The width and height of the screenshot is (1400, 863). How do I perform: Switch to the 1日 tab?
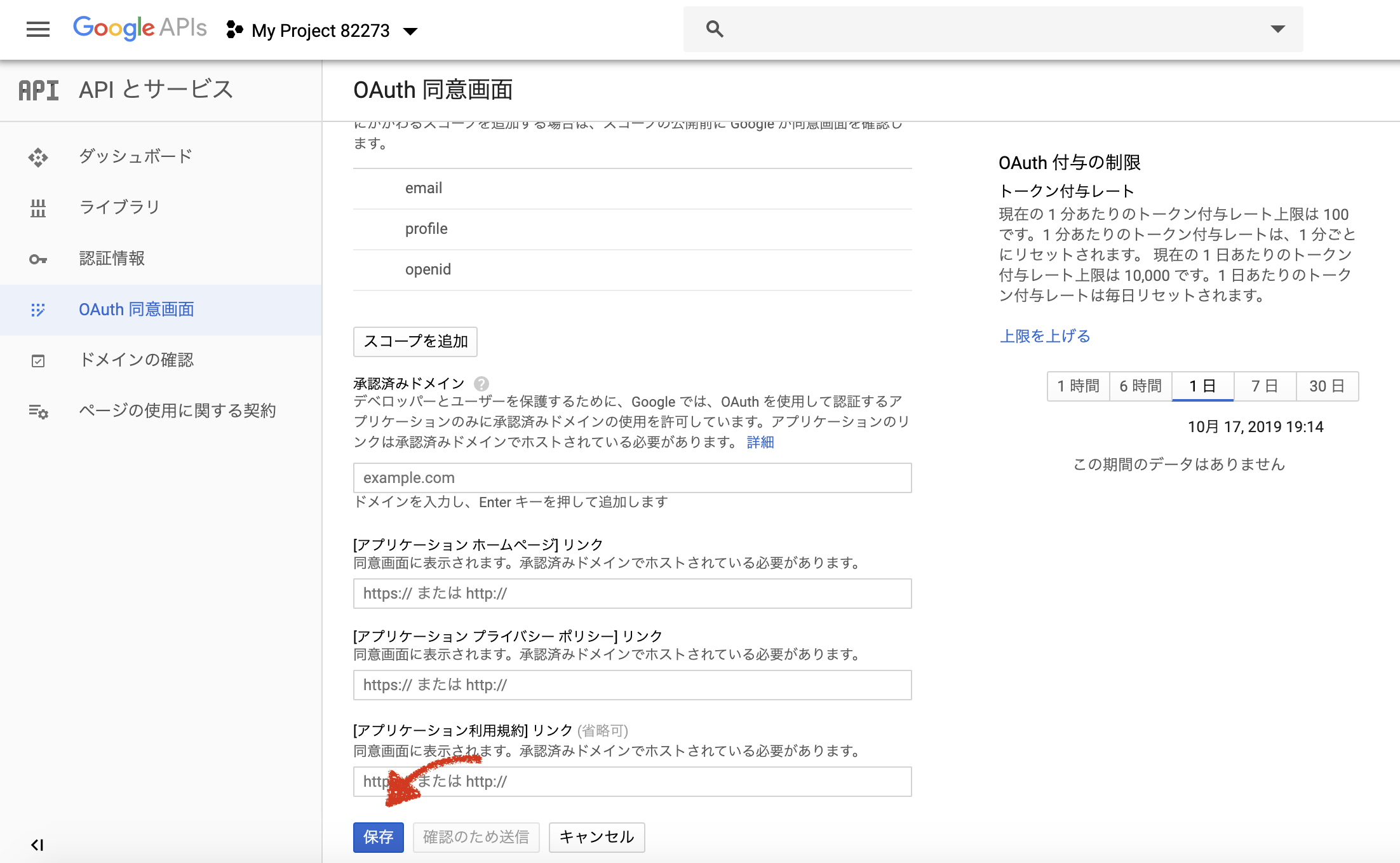tap(1202, 386)
